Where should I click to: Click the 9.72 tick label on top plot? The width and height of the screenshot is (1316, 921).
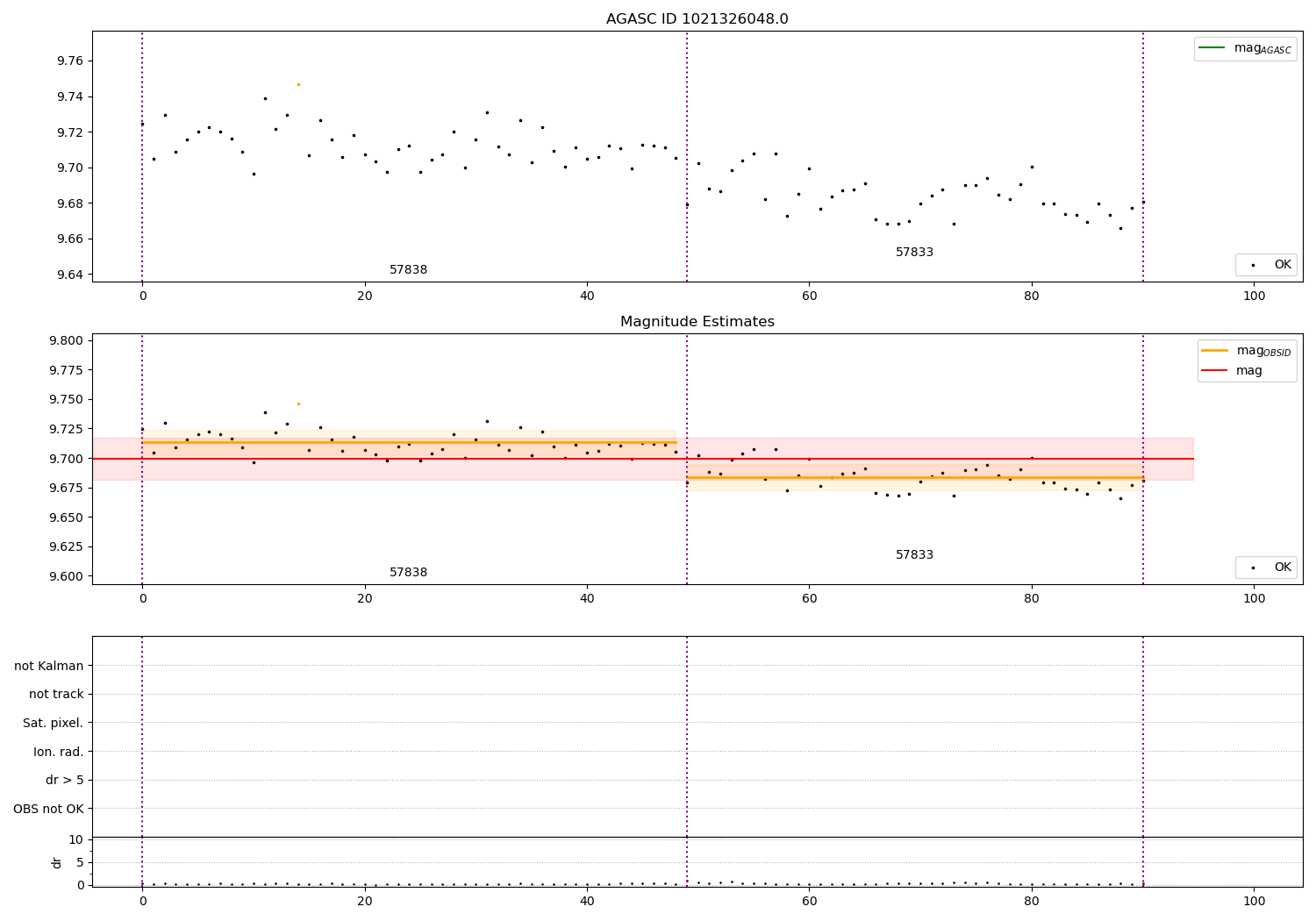[70, 132]
